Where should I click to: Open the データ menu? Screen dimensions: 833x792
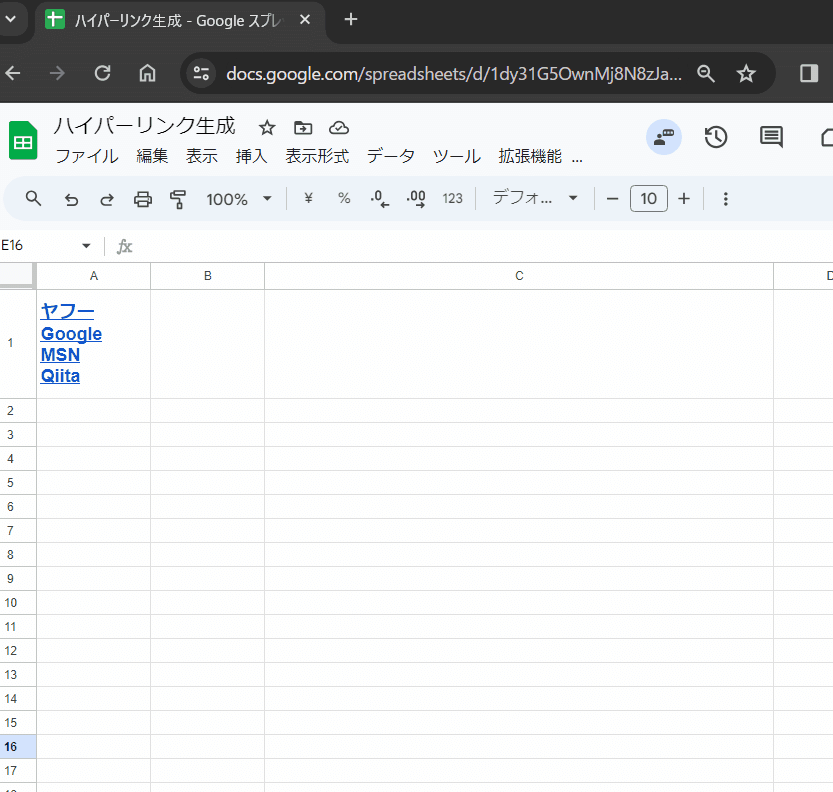click(x=390, y=156)
